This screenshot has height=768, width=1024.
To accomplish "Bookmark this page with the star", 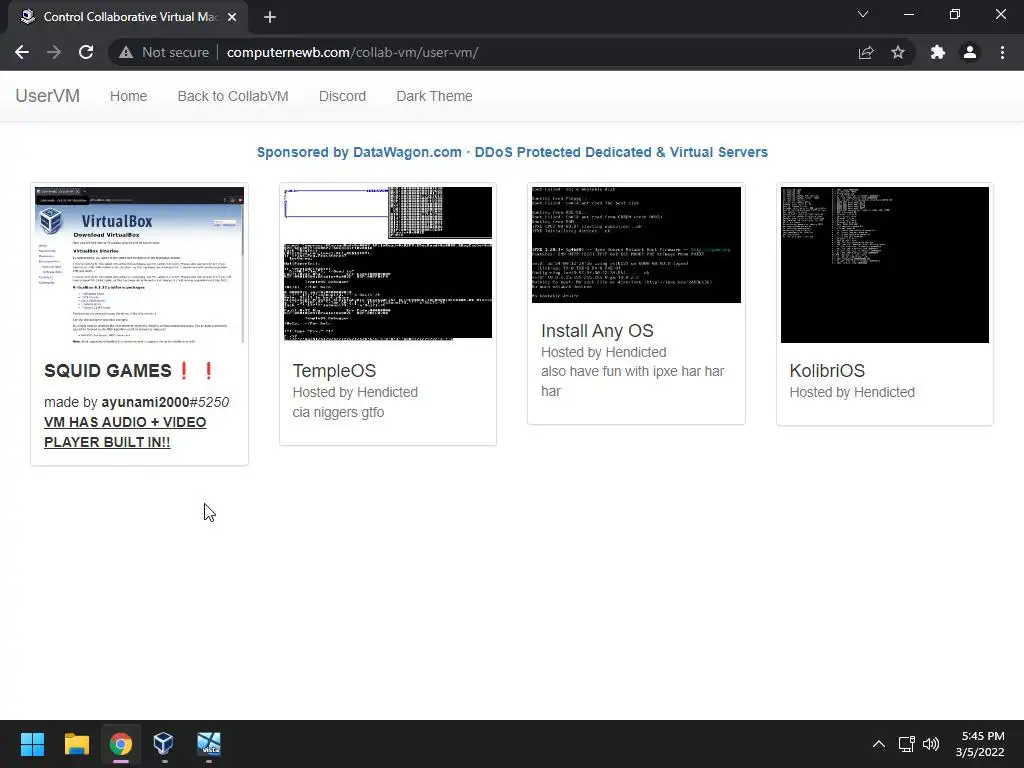I will 898,52.
